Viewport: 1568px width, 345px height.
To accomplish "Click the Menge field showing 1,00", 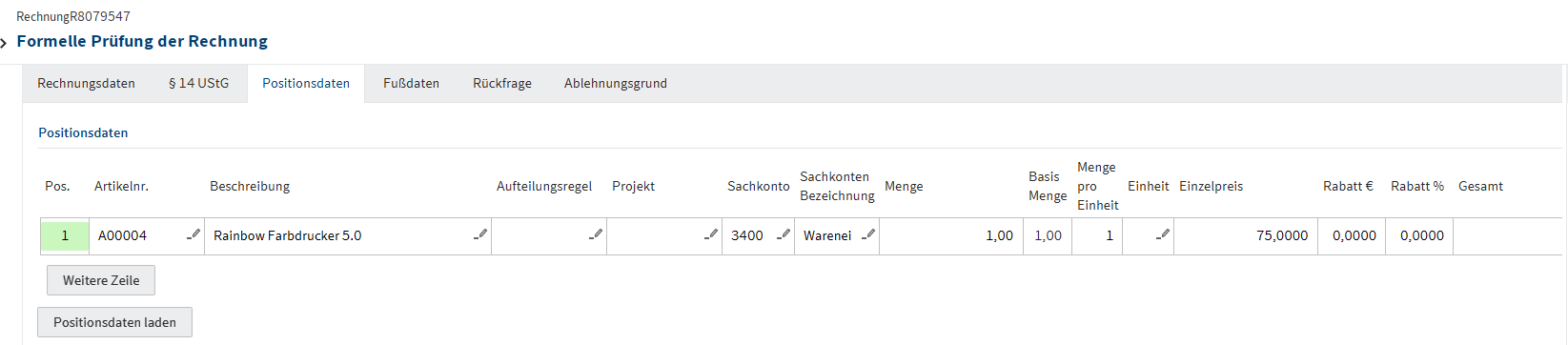I will pyautogui.click(x=950, y=235).
